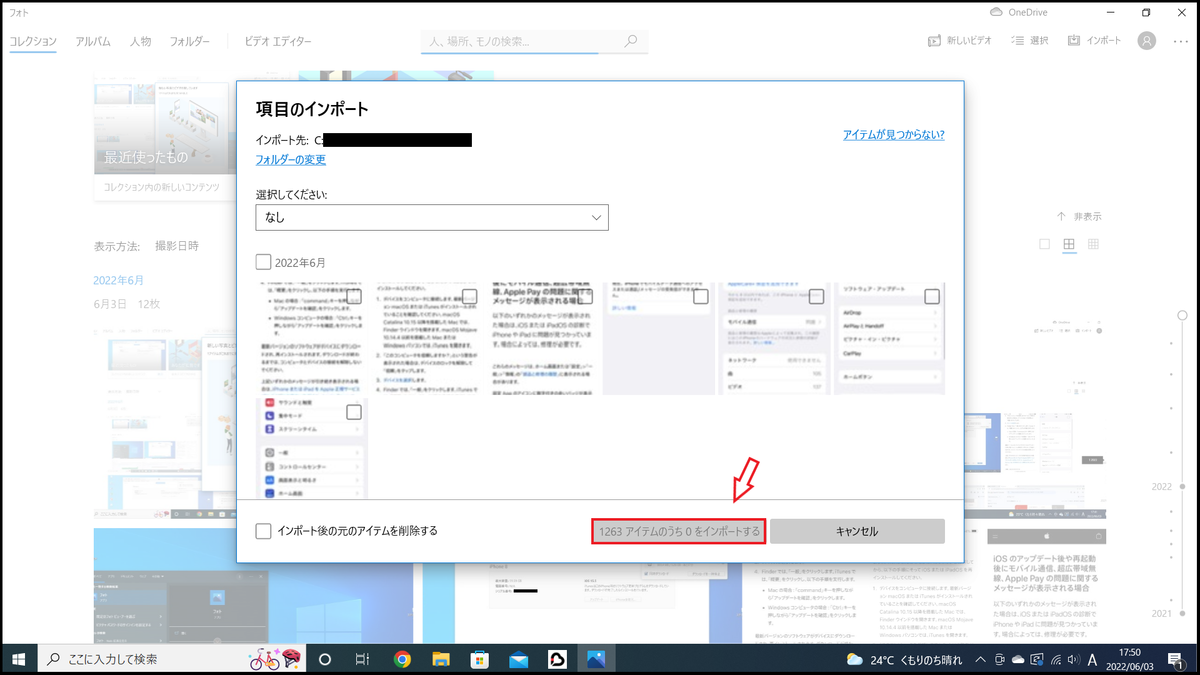Expand hidden system tray icons chevron
The image size is (1200, 675).
pyautogui.click(x=979, y=660)
